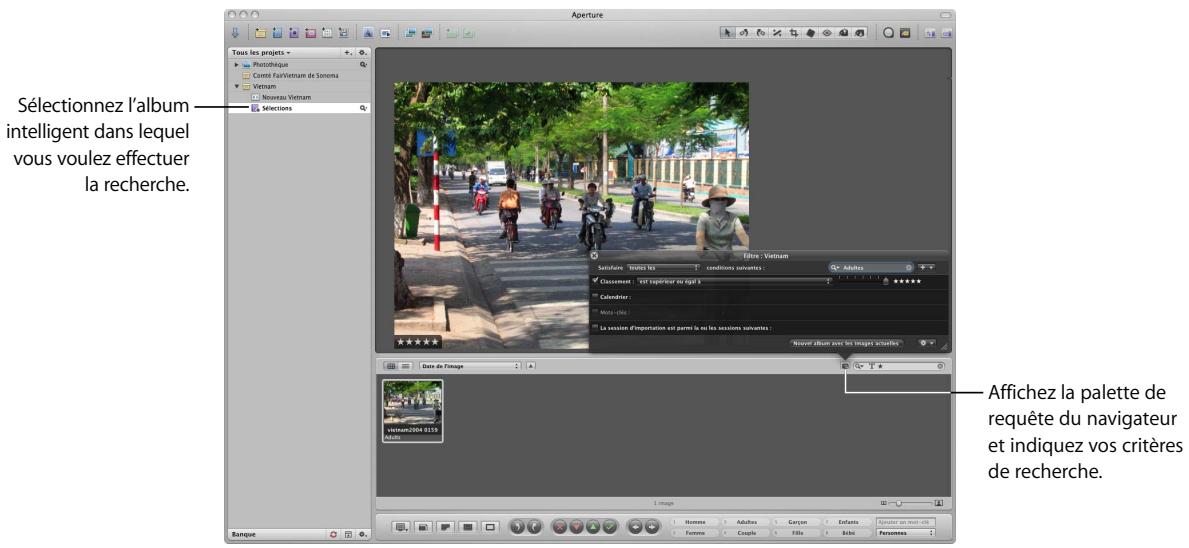The image size is (1189, 548).
Task: Select the Red Eye tool
Action: (827, 33)
